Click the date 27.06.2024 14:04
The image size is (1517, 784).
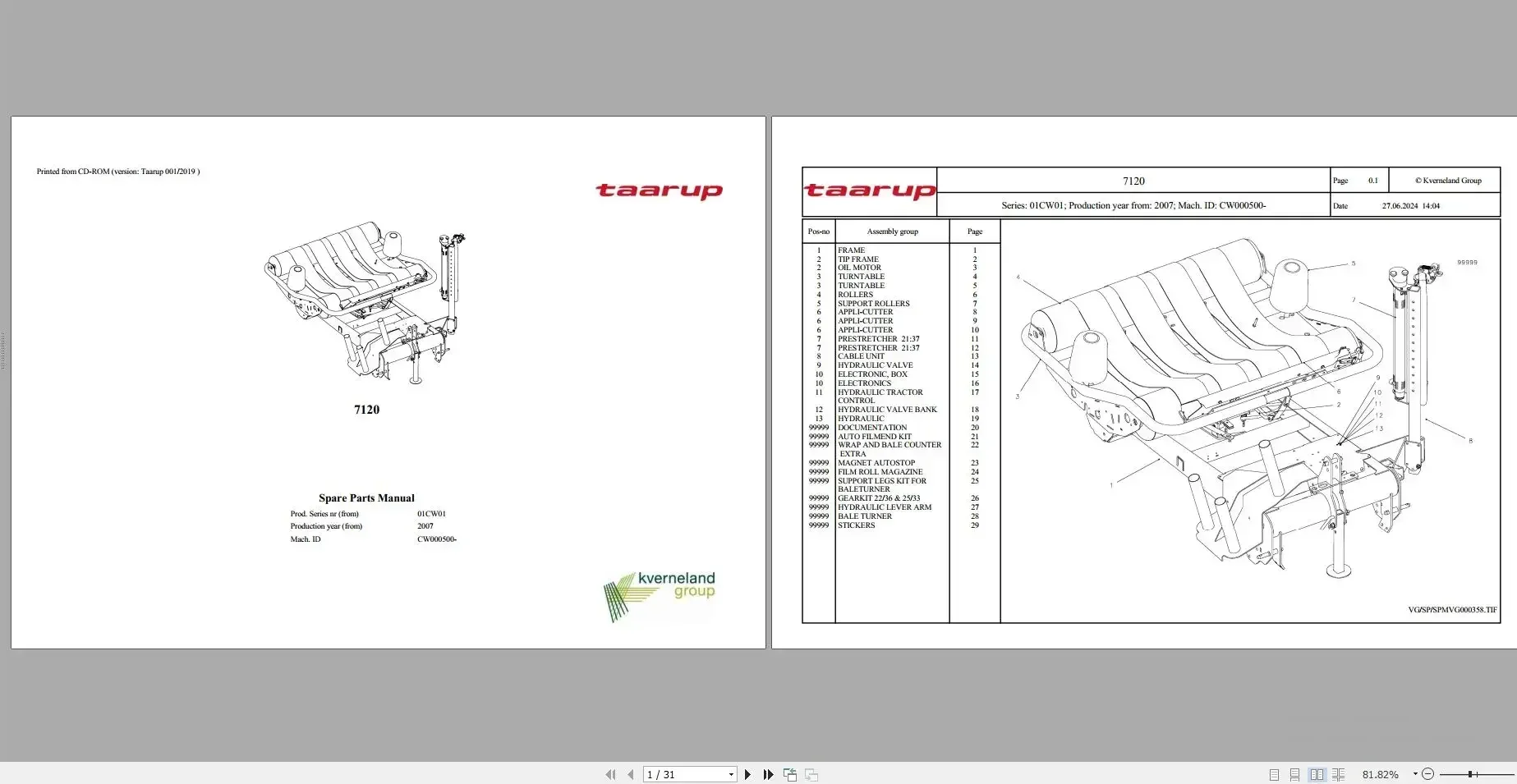[1410, 206]
